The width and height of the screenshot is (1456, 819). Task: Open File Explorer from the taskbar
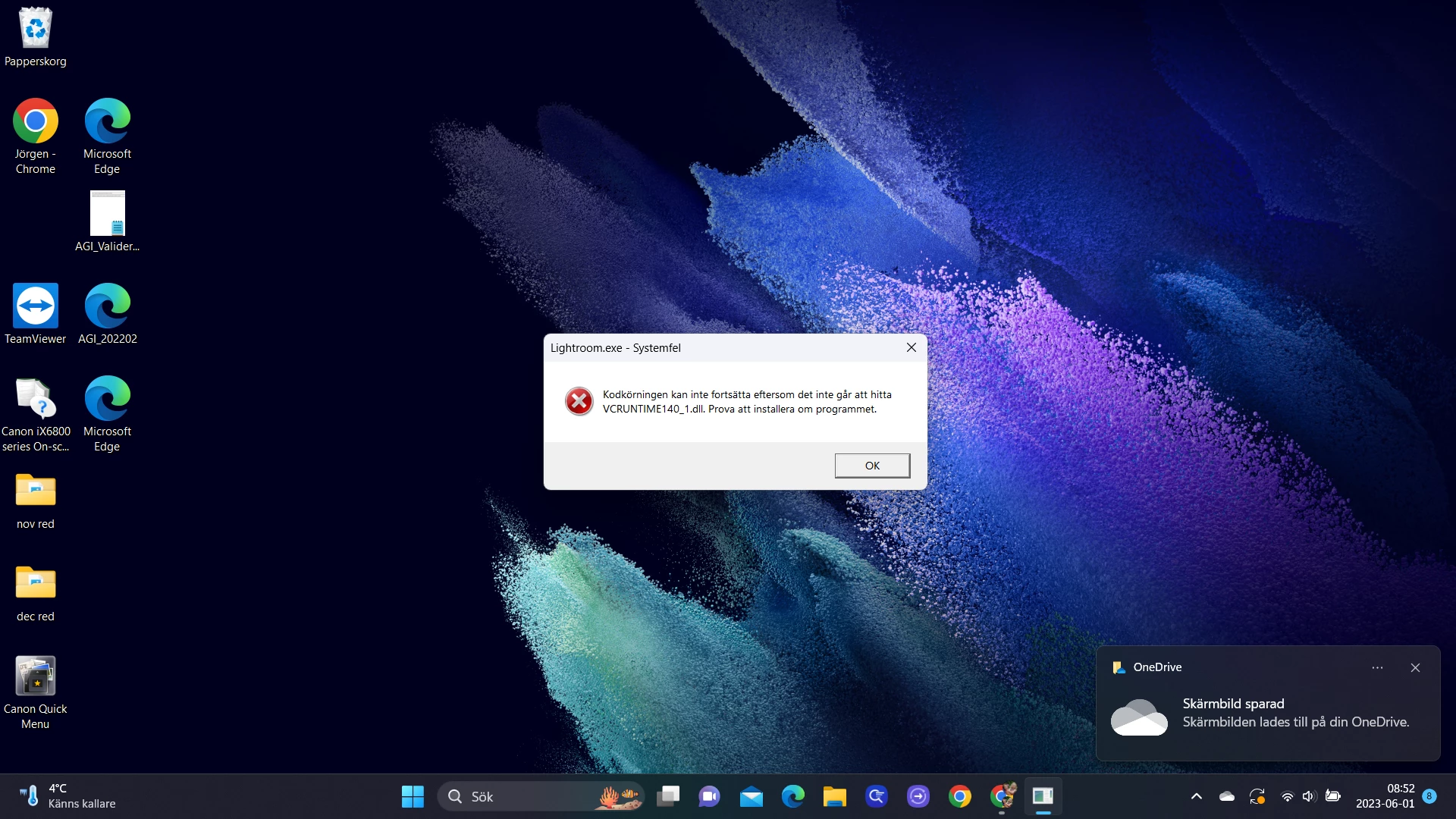834,796
